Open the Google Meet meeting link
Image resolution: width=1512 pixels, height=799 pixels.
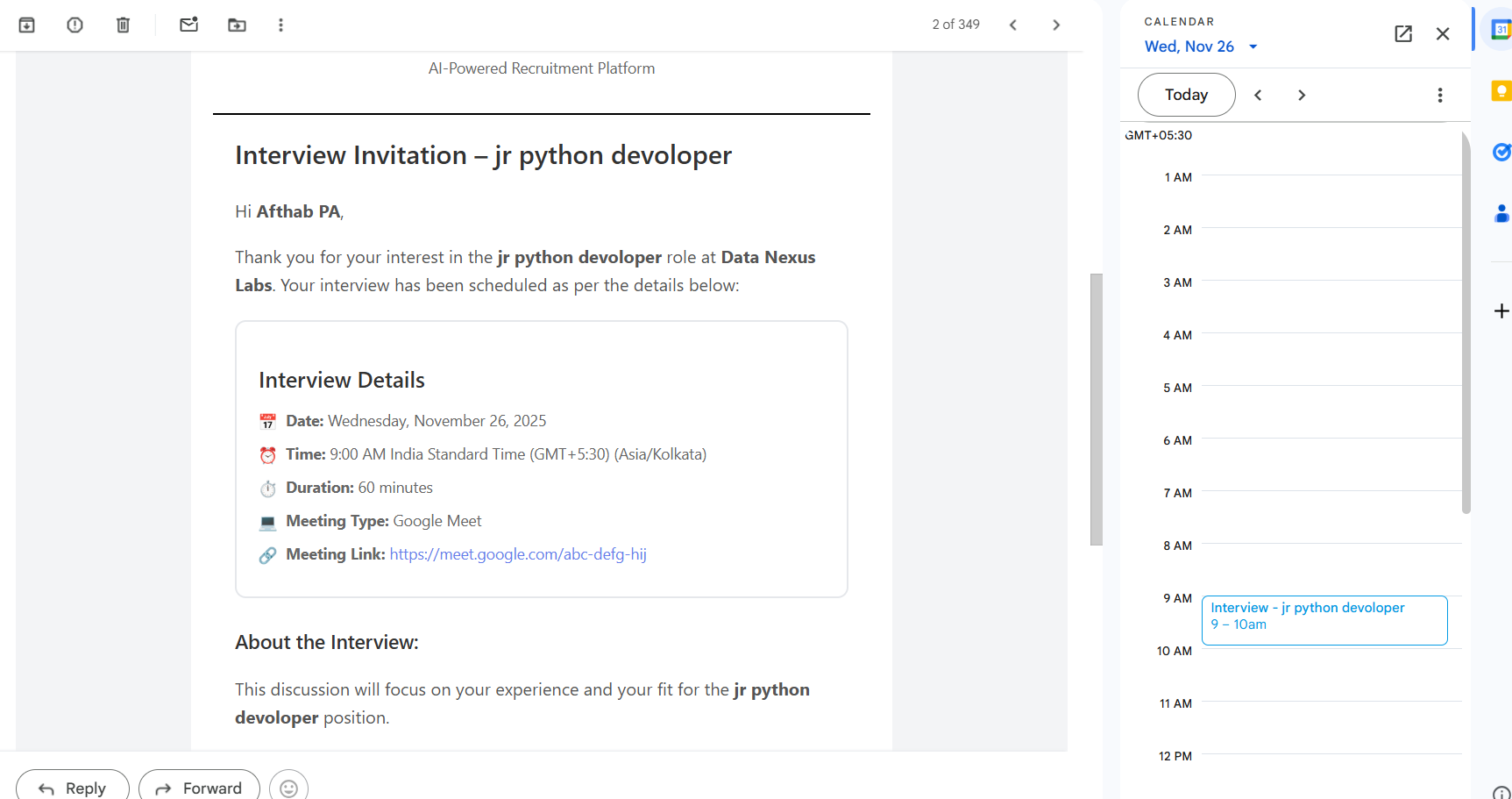pyautogui.click(x=518, y=554)
